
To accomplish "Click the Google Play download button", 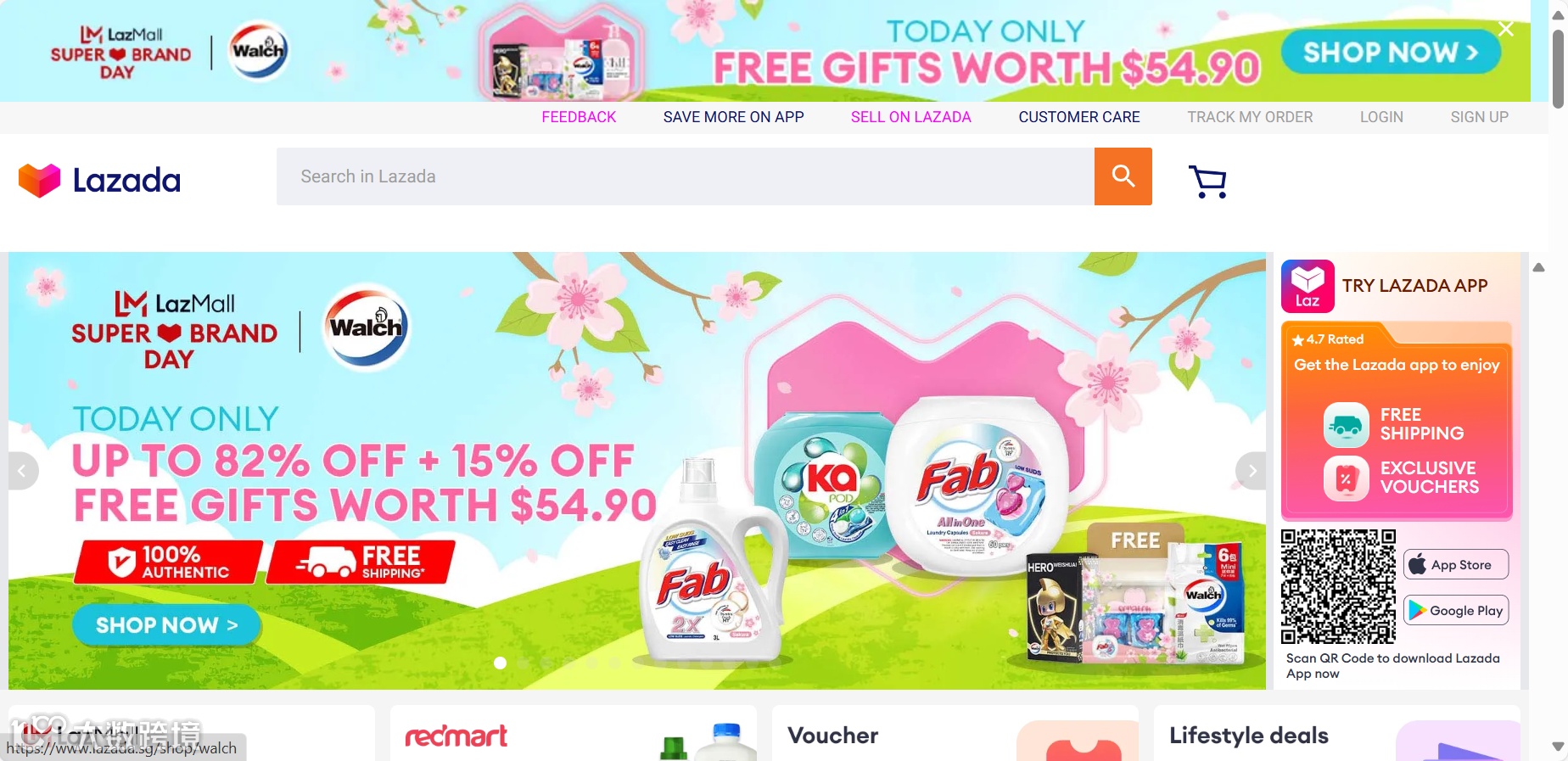I will (x=1456, y=610).
